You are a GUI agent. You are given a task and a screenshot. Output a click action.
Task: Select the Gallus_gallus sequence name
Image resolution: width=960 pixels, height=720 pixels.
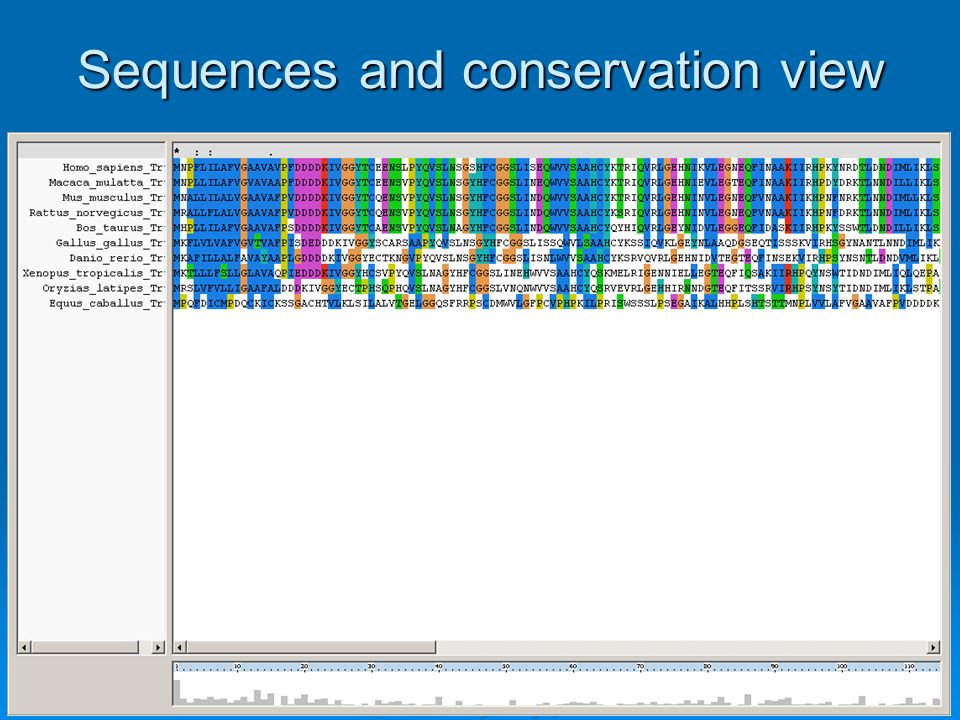110,243
